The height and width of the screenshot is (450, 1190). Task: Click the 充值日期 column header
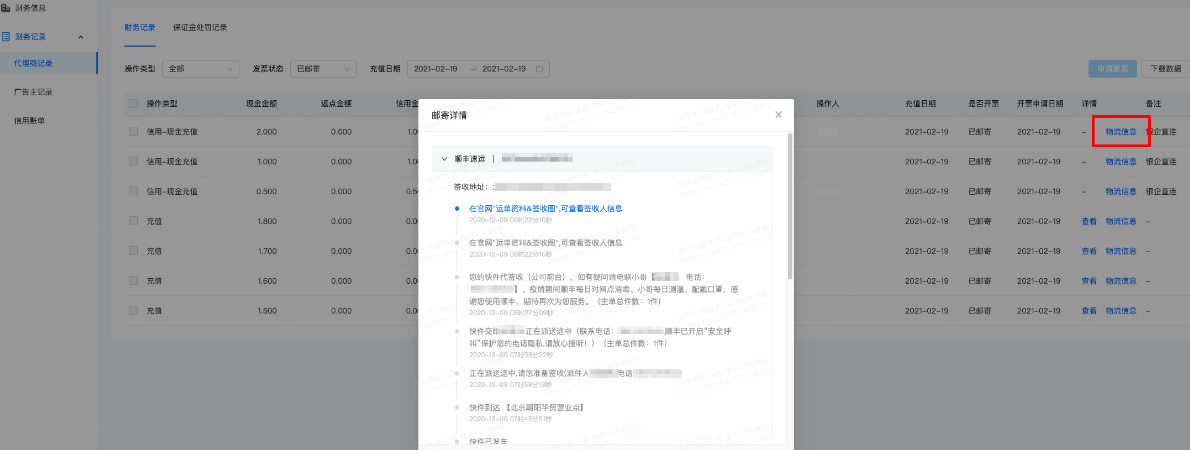point(920,103)
